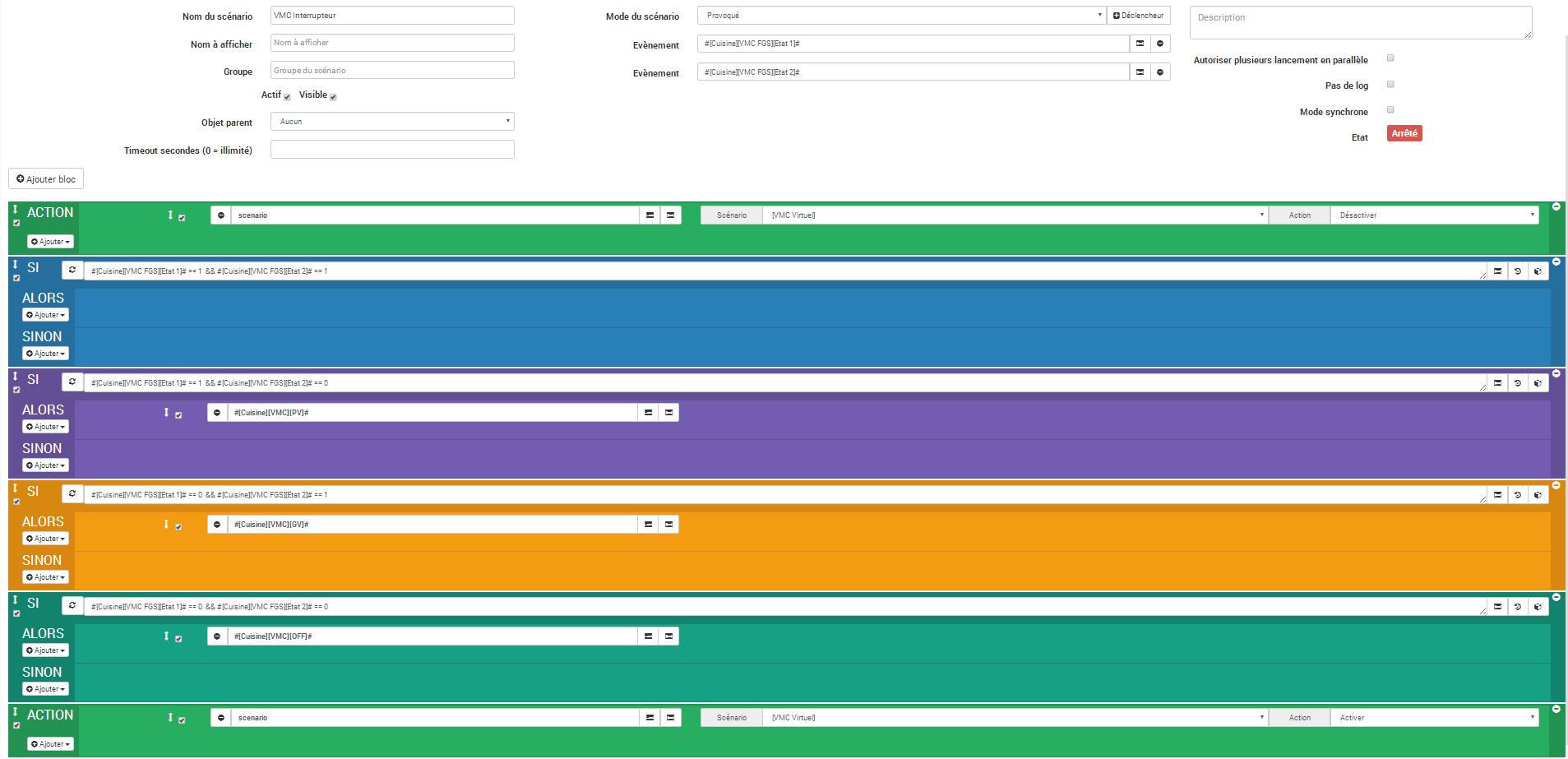Screen dimensions: 1568x759
Task: Open Ajouter menu in last ACTION block
Action: (50, 744)
